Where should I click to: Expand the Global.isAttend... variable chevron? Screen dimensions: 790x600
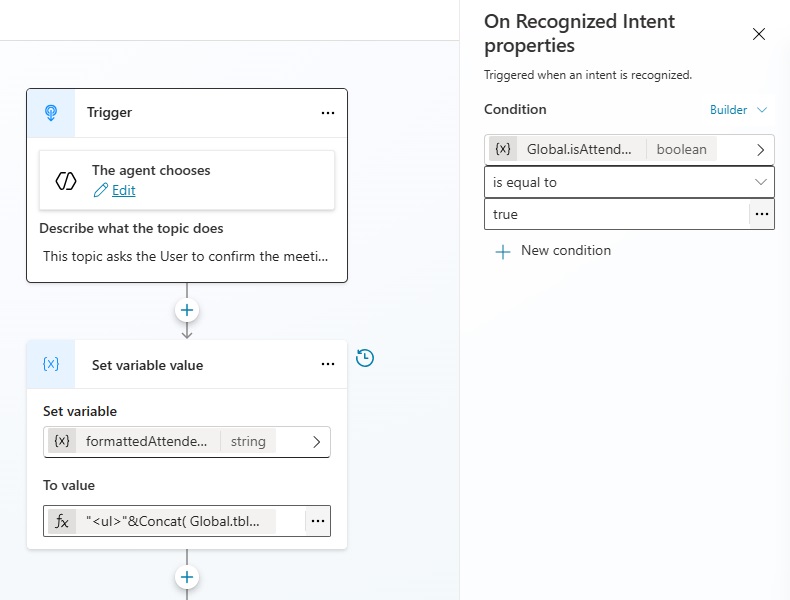tap(760, 150)
